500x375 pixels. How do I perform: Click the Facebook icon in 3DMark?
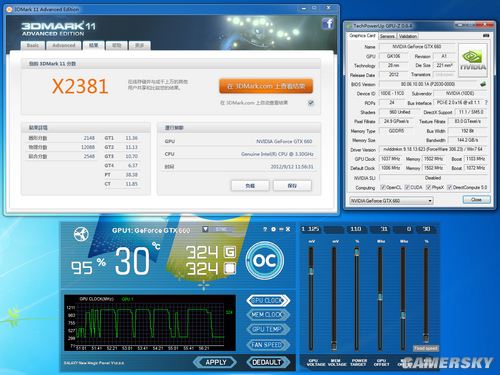[x=328, y=23]
